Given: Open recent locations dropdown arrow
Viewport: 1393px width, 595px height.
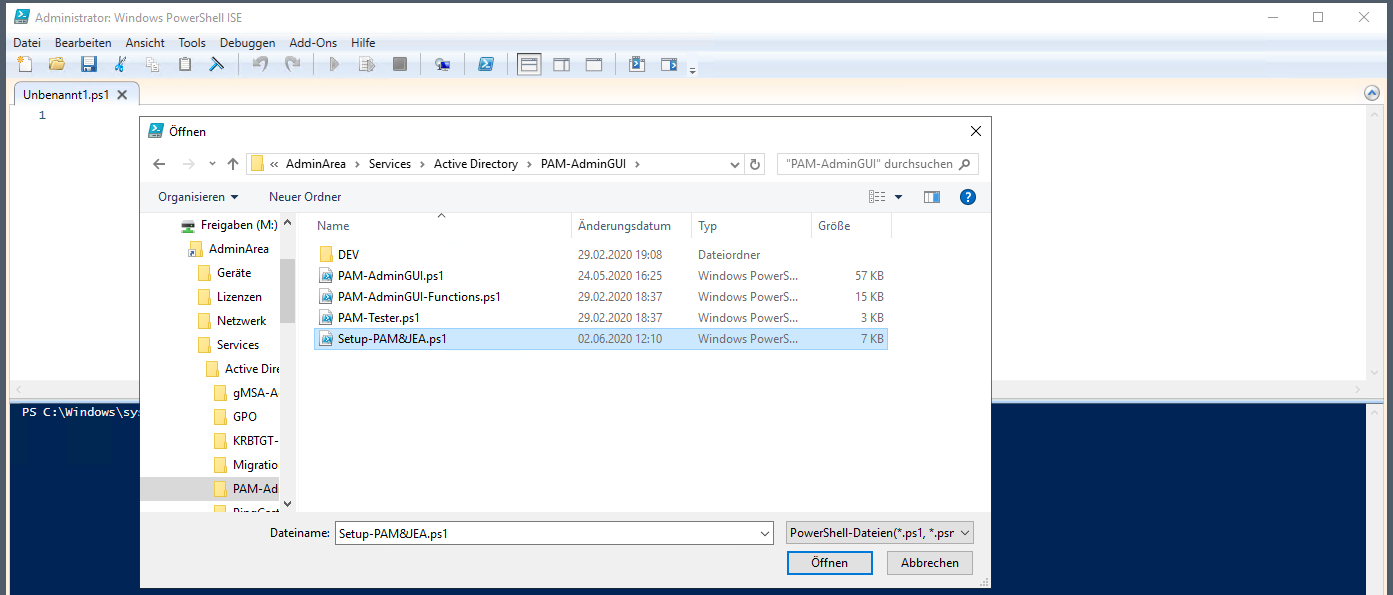Looking at the screenshot, I should (212, 164).
